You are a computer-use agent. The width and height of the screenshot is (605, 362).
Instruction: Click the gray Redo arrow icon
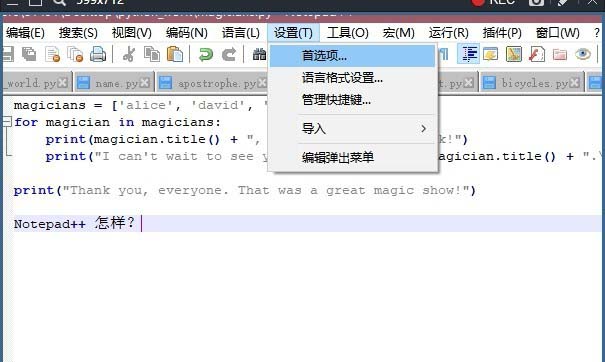pos(228,54)
